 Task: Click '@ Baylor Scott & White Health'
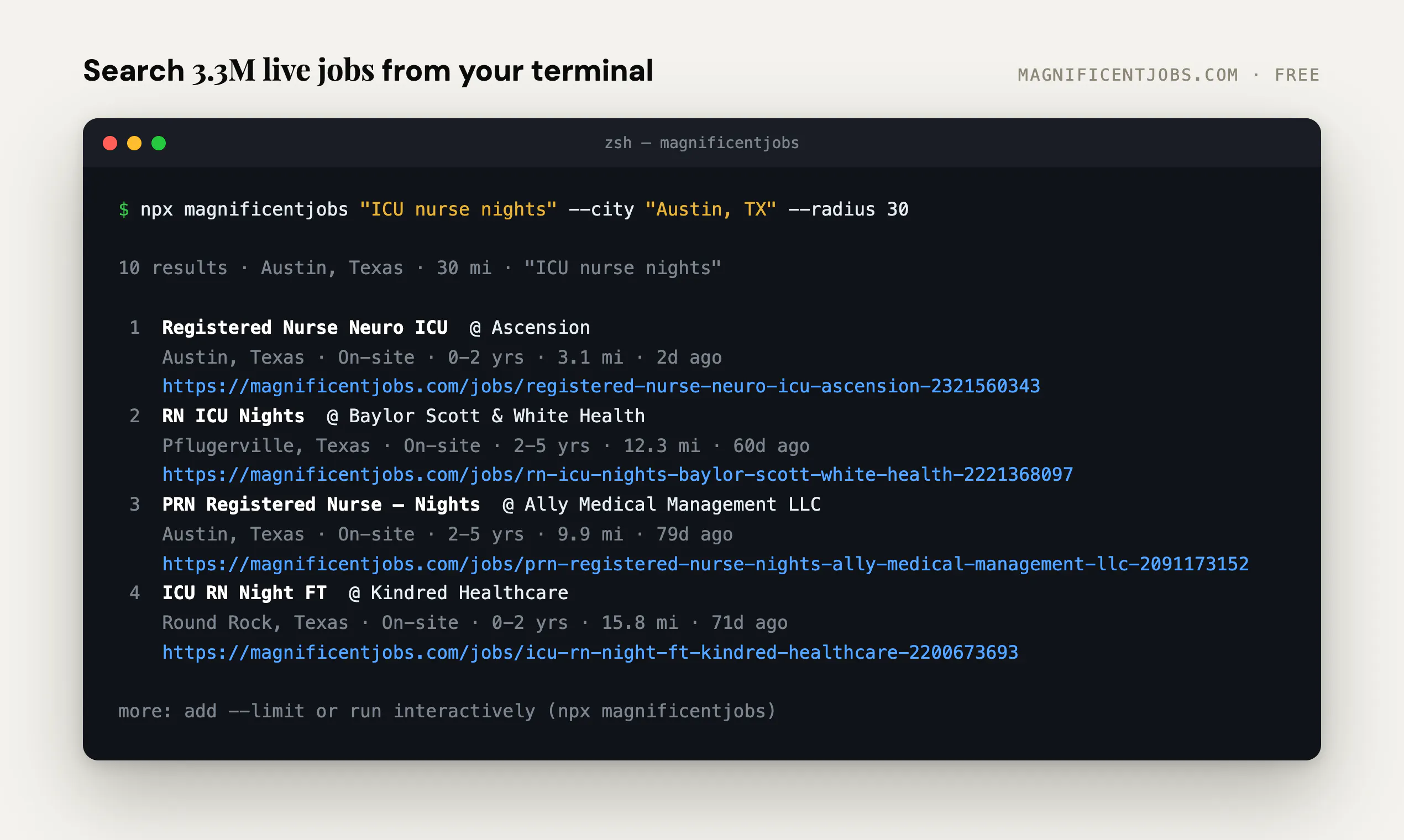pos(486,416)
